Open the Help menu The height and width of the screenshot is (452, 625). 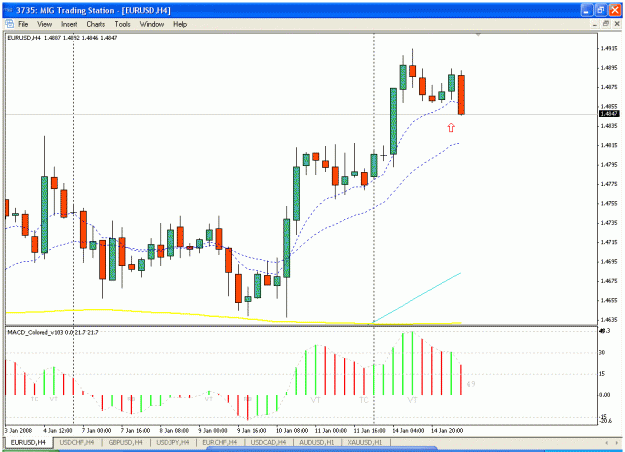[180, 24]
